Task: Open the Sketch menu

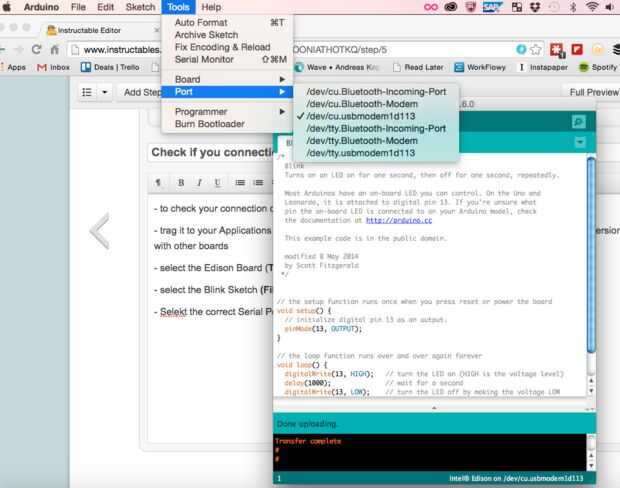Action: point(140,7)
